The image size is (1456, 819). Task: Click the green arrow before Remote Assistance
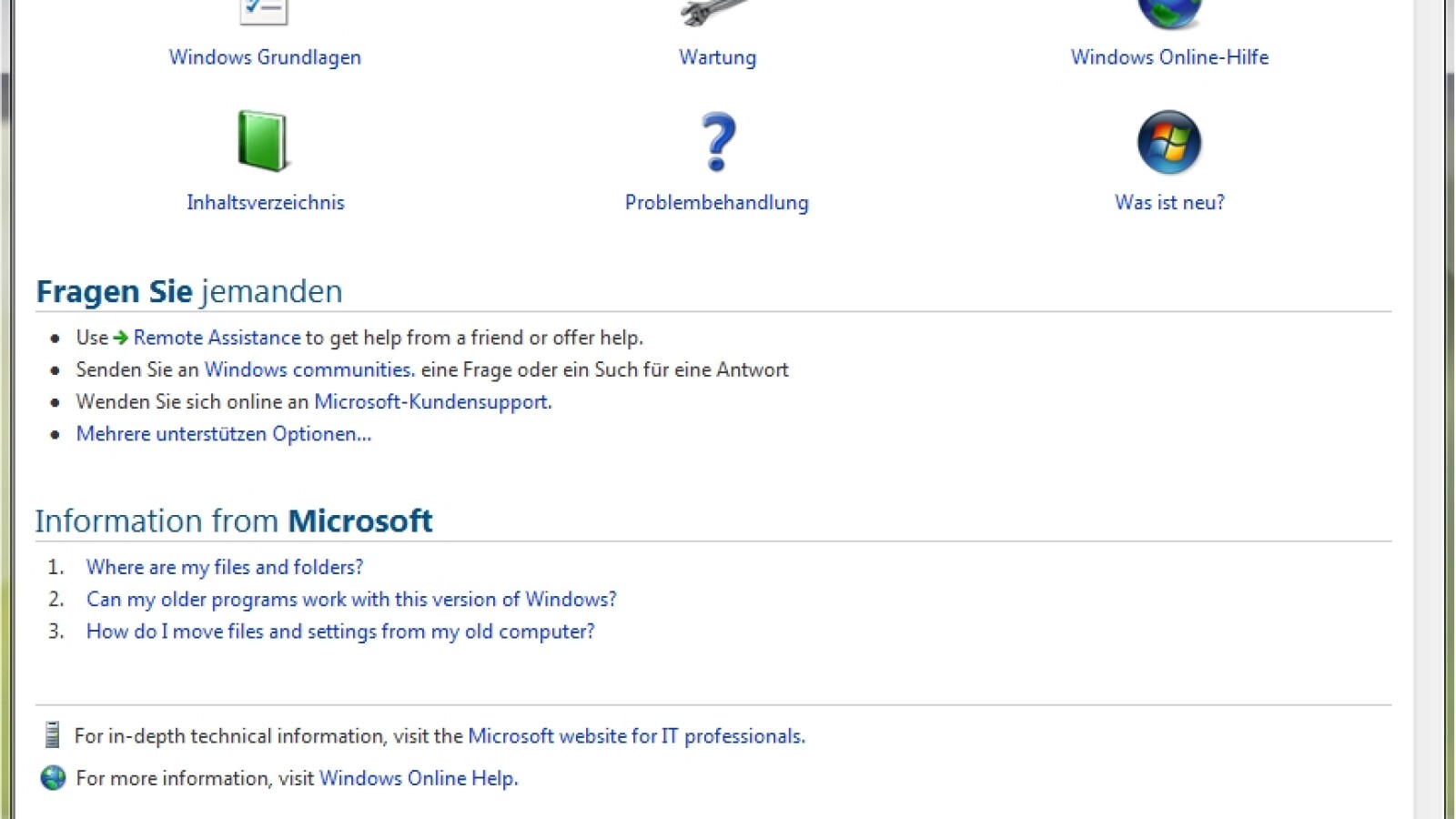121,338
